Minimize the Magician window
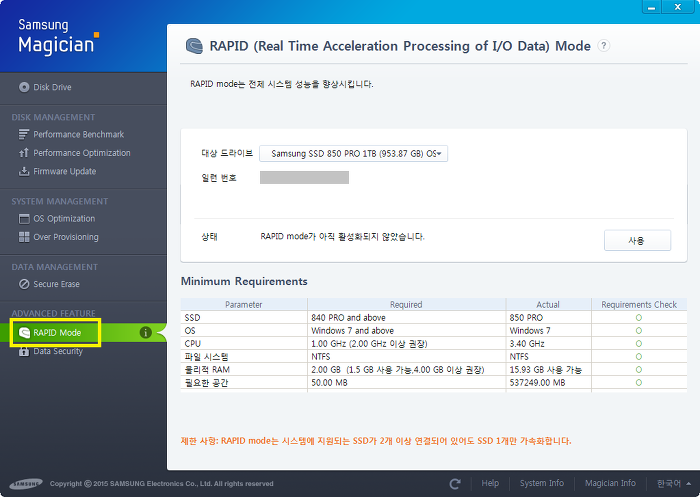Viewport: 700px width, 497px height. [651, 7]
